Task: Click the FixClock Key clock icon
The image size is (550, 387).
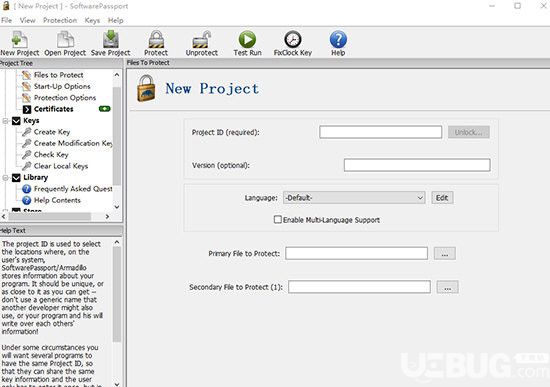Action: tap(293, 39)
